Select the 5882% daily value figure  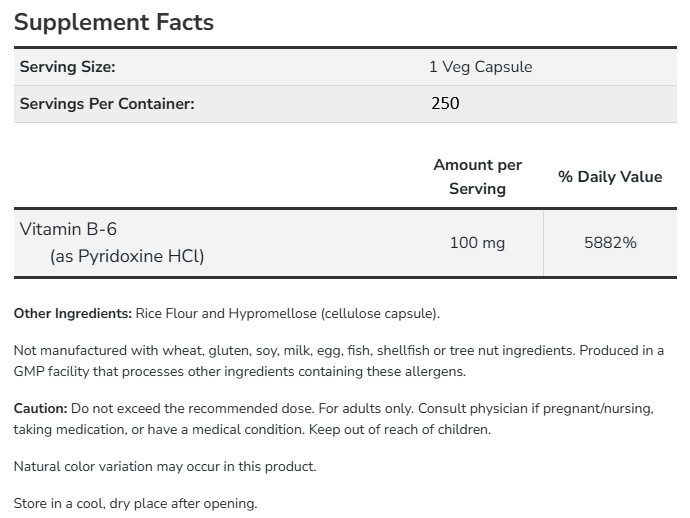click(x=610, y=243)
